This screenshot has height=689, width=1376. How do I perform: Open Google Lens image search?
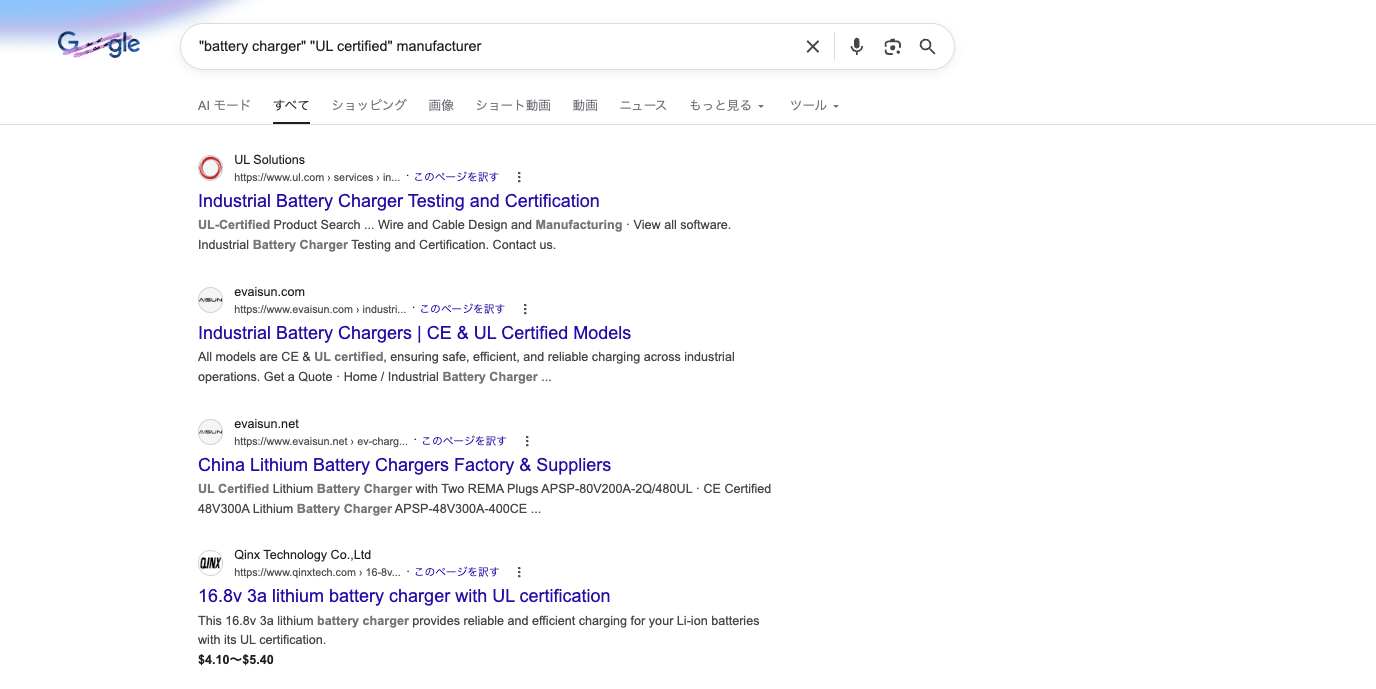coord(892,46)
